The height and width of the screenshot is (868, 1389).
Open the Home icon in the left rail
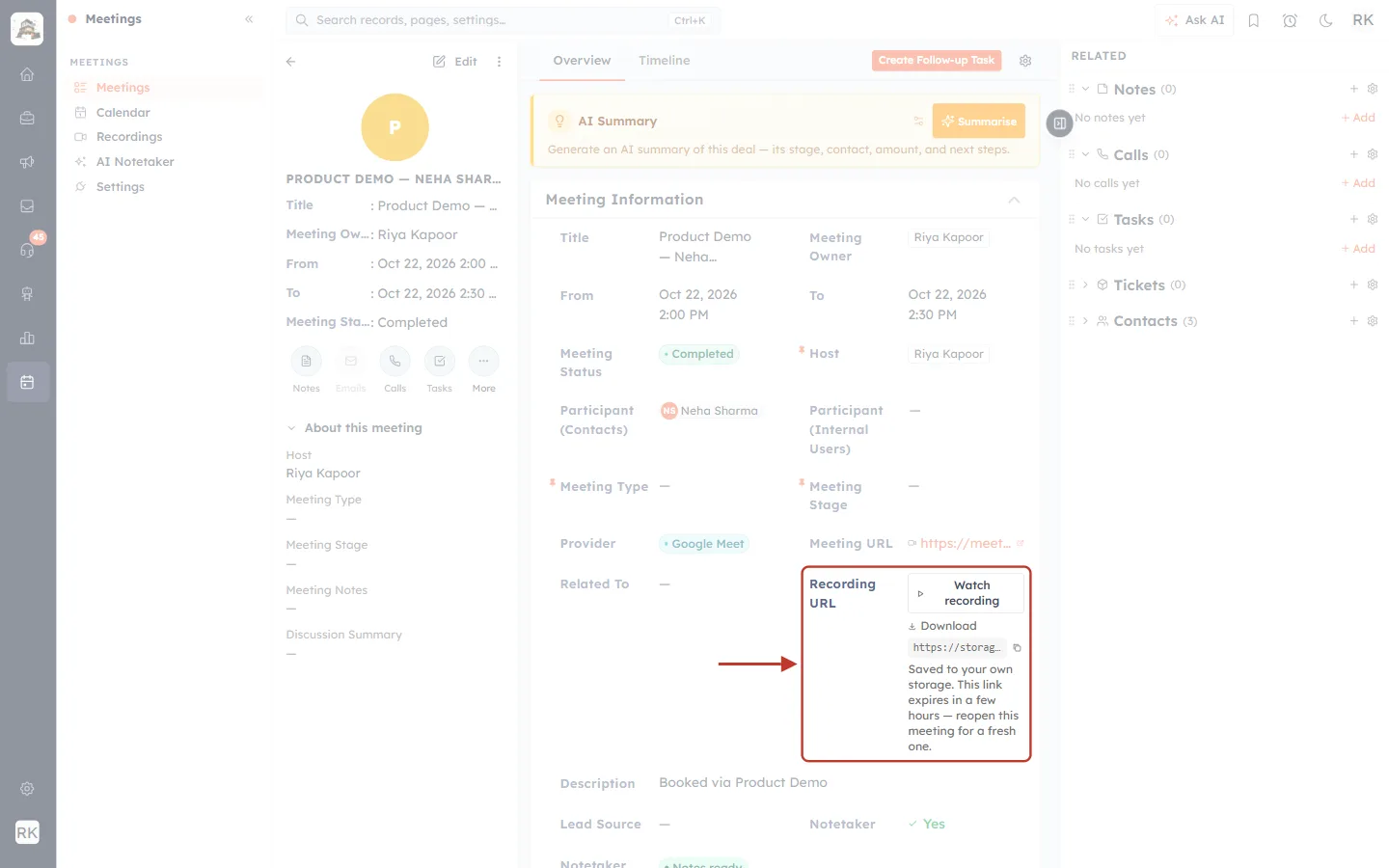pyautogui.click(x=27, y=74)
